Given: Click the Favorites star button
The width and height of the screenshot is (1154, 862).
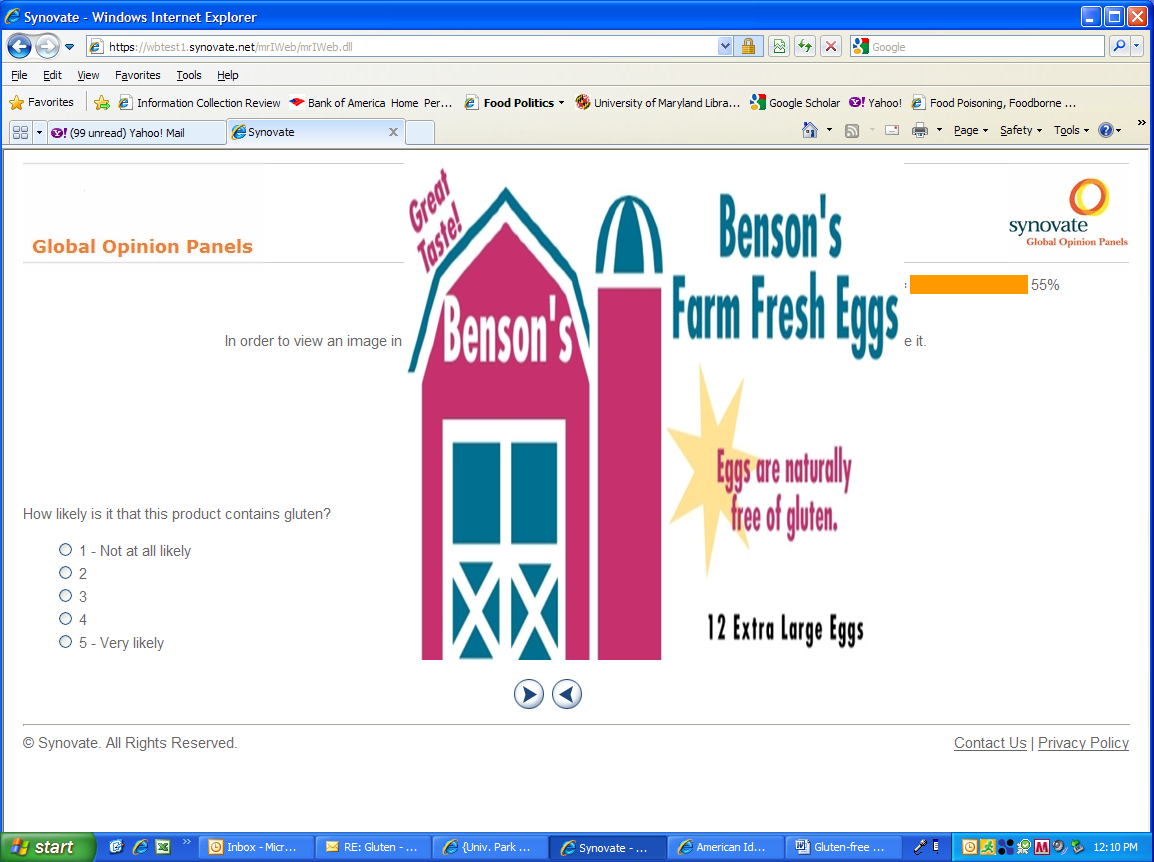Looking at the screenshot, I should (x=41, y=102).
